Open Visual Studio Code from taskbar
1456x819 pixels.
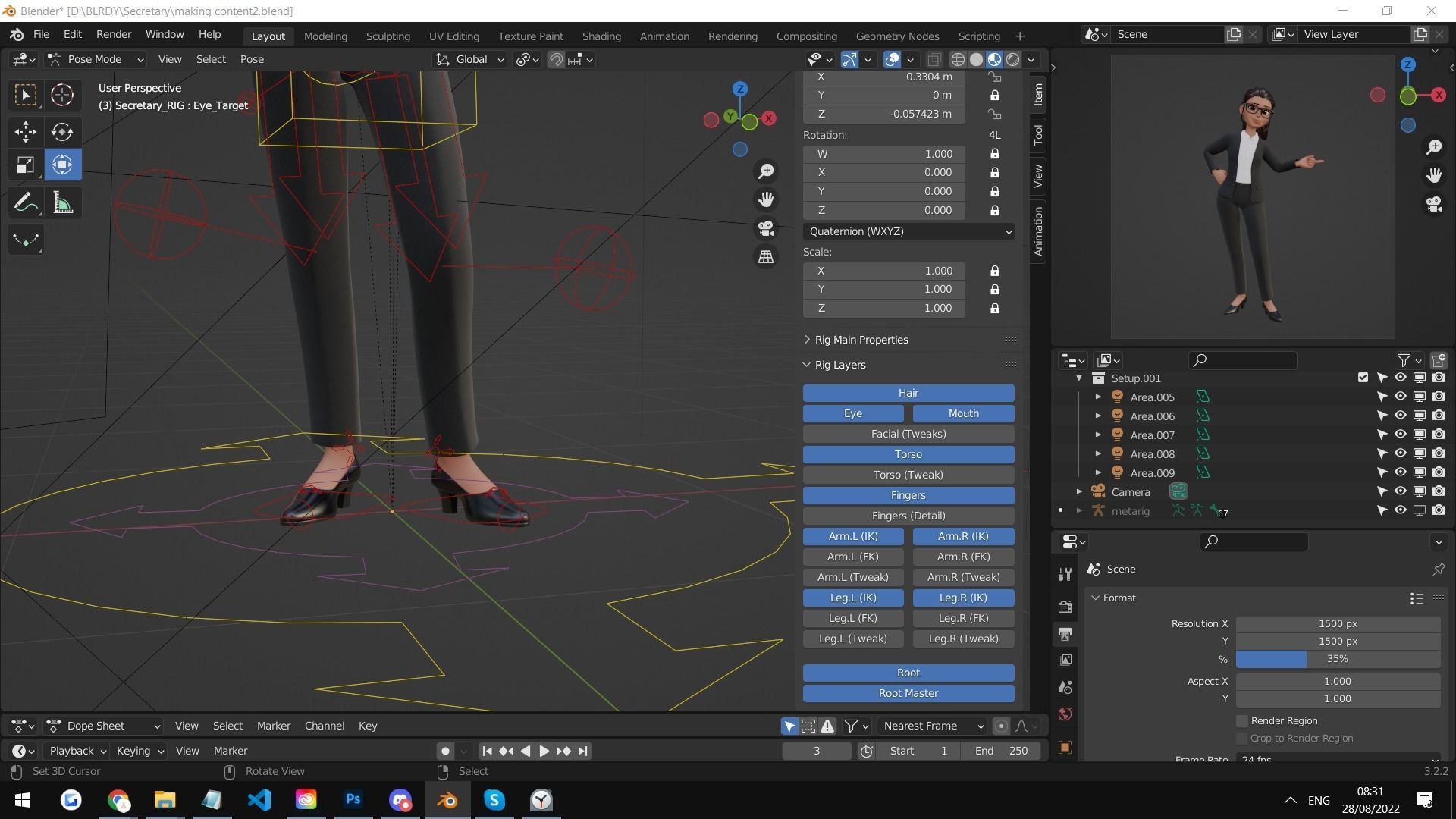(x=259, y=800)
